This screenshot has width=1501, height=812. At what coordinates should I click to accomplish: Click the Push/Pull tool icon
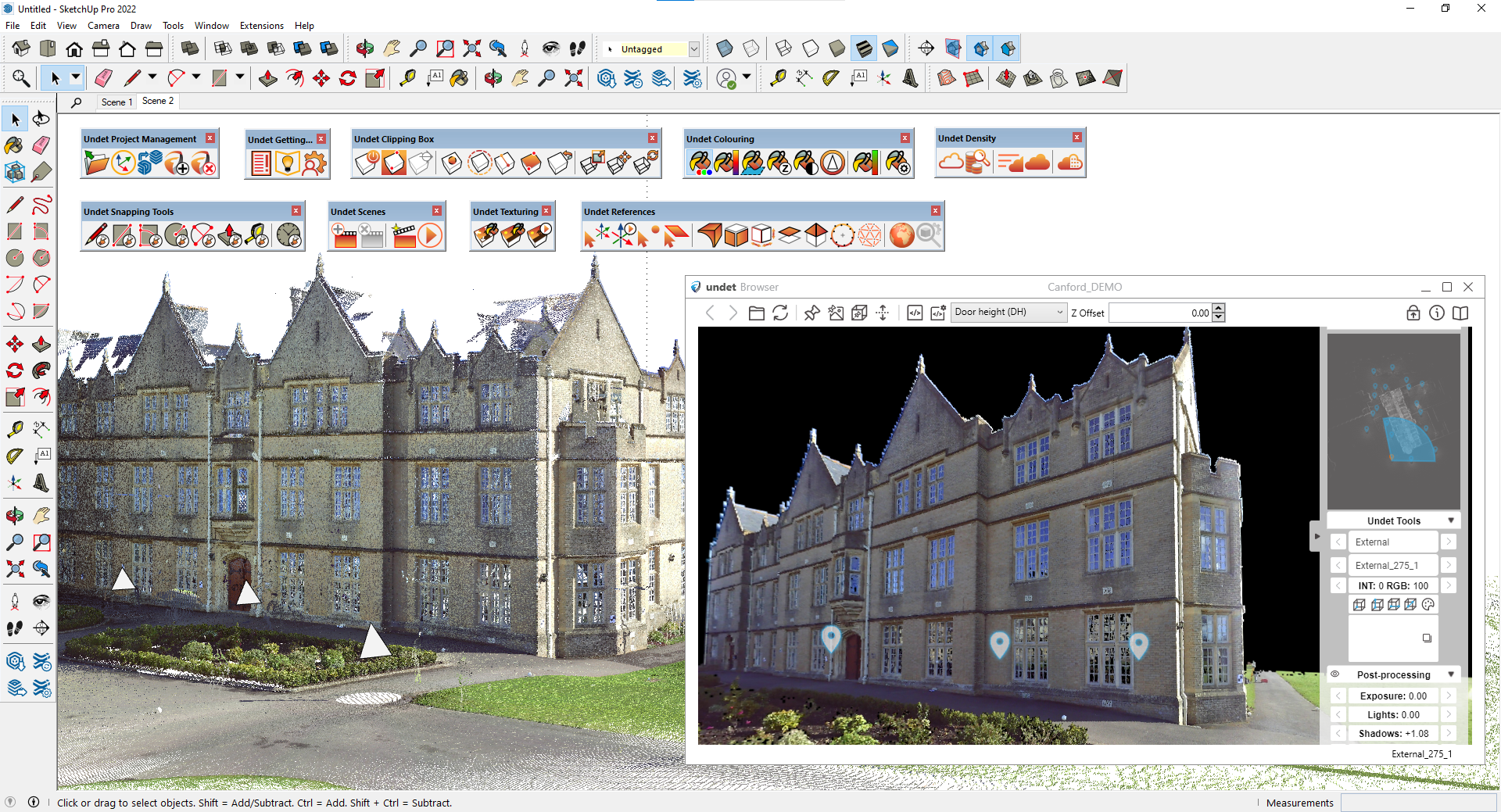(x=268, y=78)
